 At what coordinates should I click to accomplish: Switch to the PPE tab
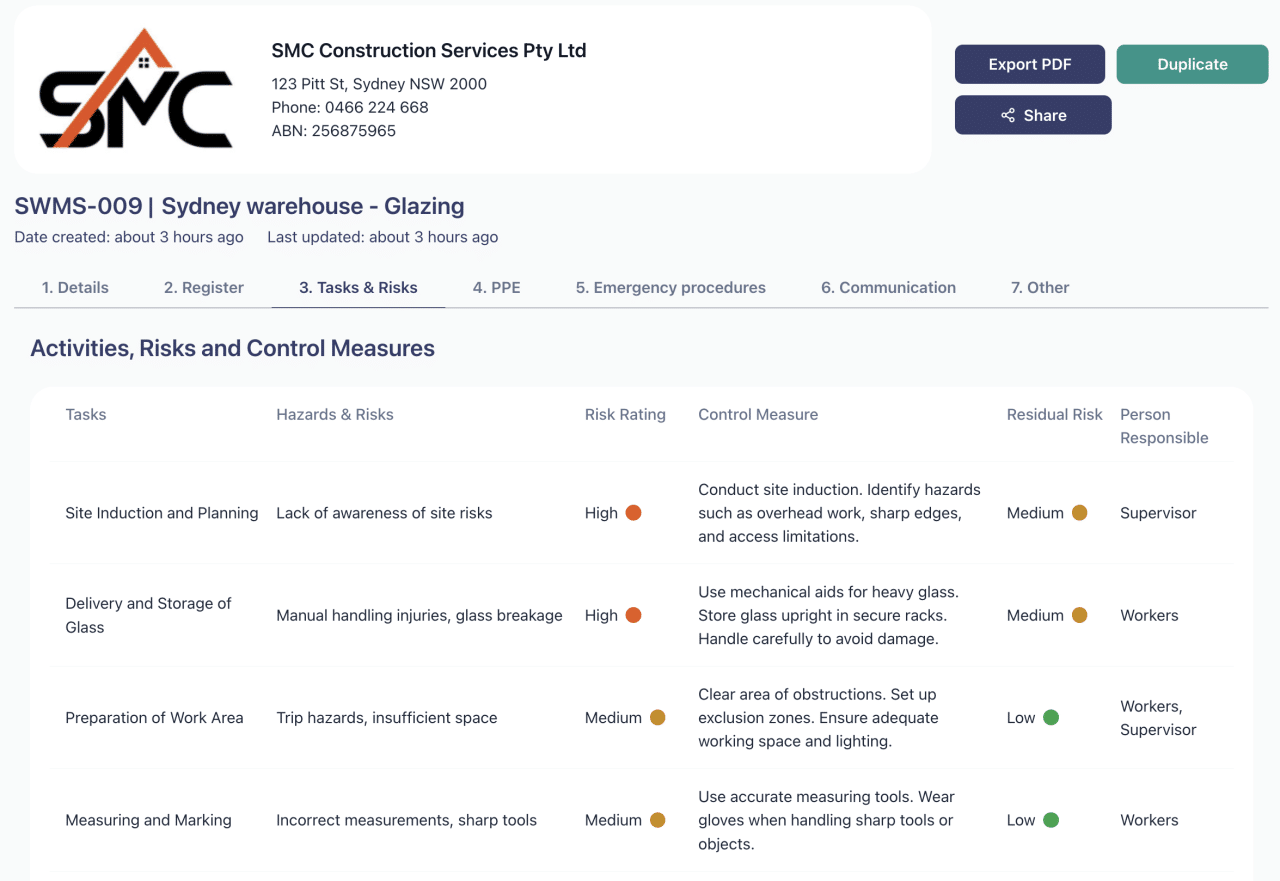(x=496, y=287)
